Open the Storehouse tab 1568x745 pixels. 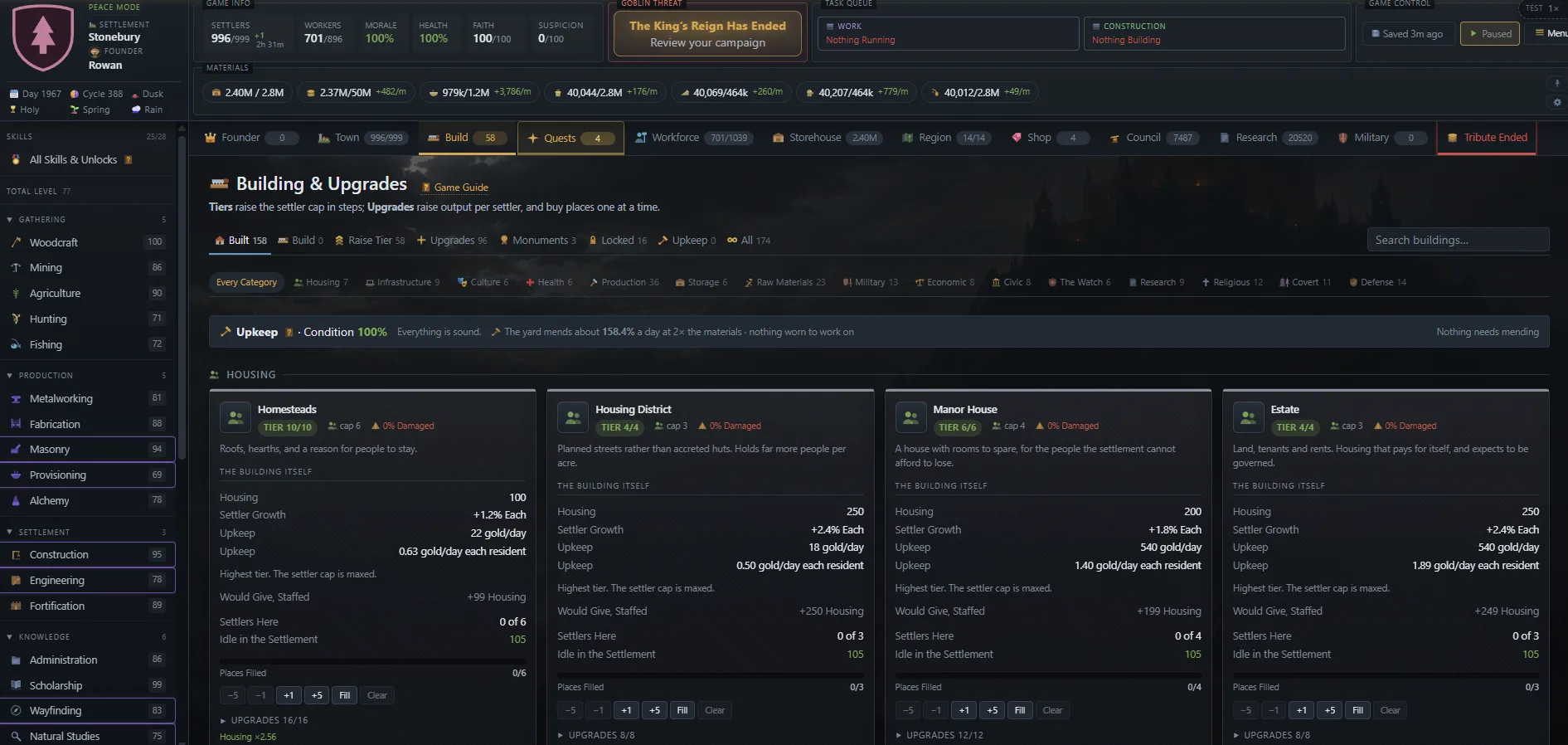click(827, 138)
